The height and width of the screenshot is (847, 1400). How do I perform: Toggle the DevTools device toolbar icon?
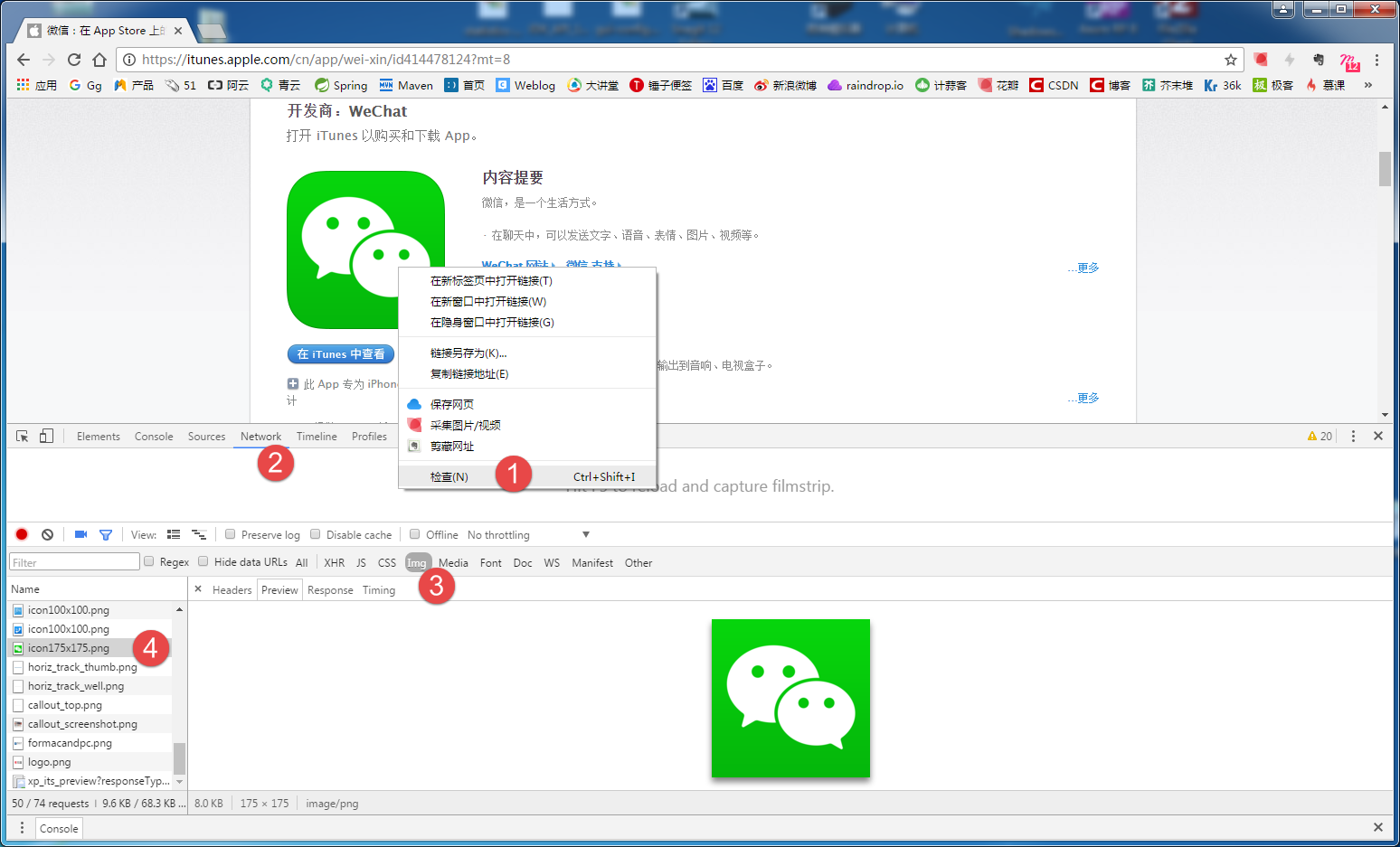pos(46,436)
